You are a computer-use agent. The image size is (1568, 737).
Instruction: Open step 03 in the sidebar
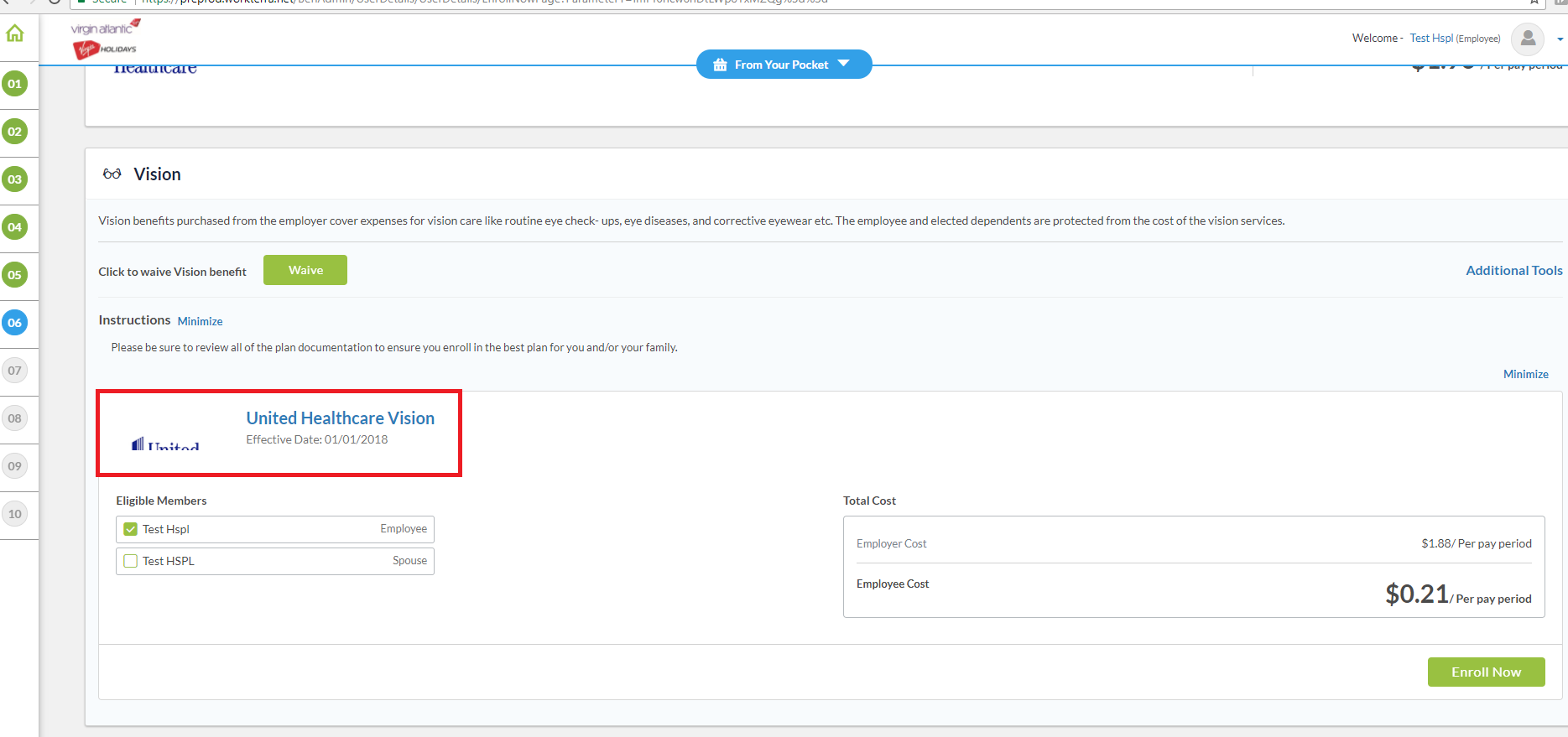[15, 179]
